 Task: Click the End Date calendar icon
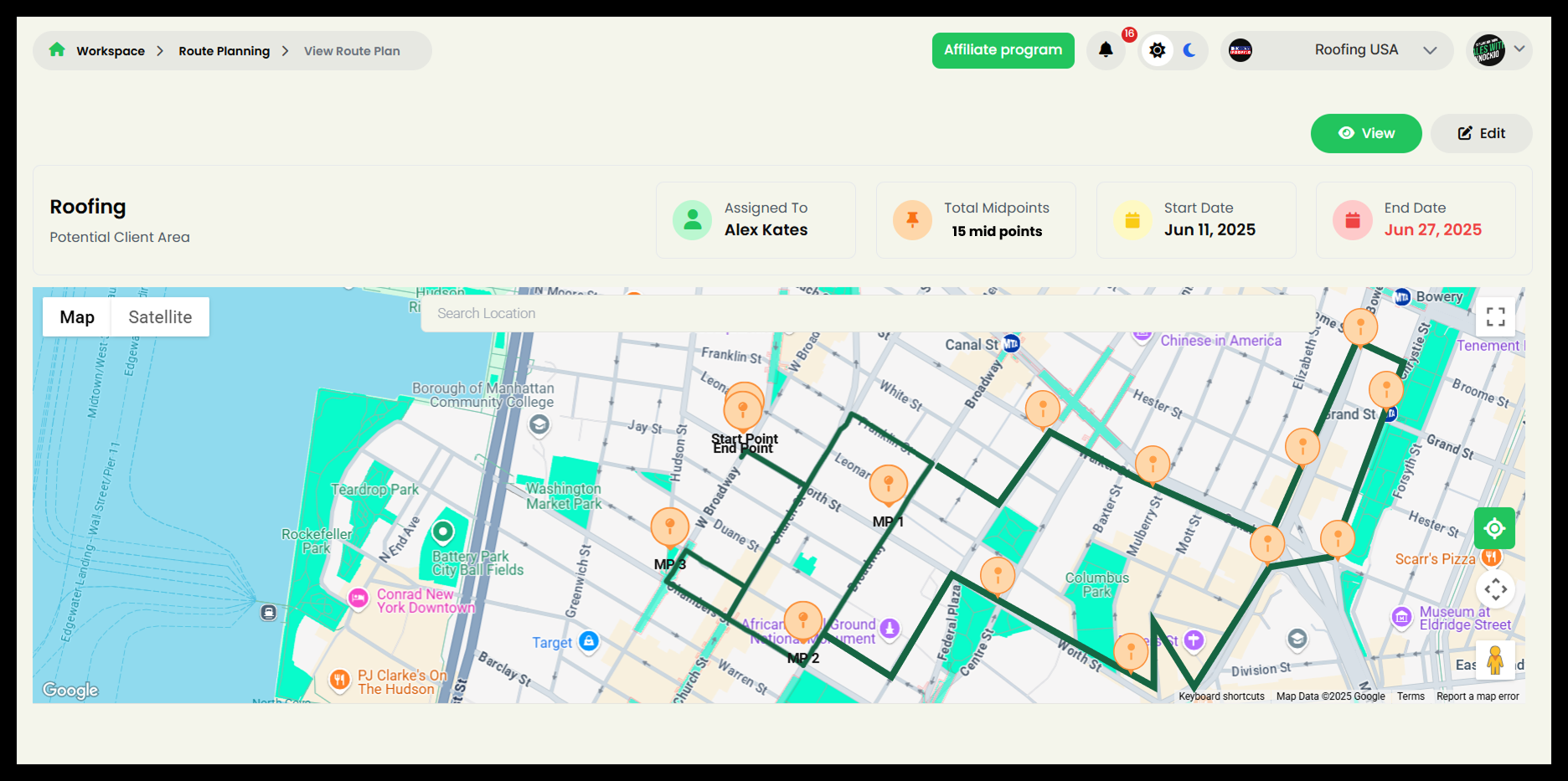[1352, 220]
